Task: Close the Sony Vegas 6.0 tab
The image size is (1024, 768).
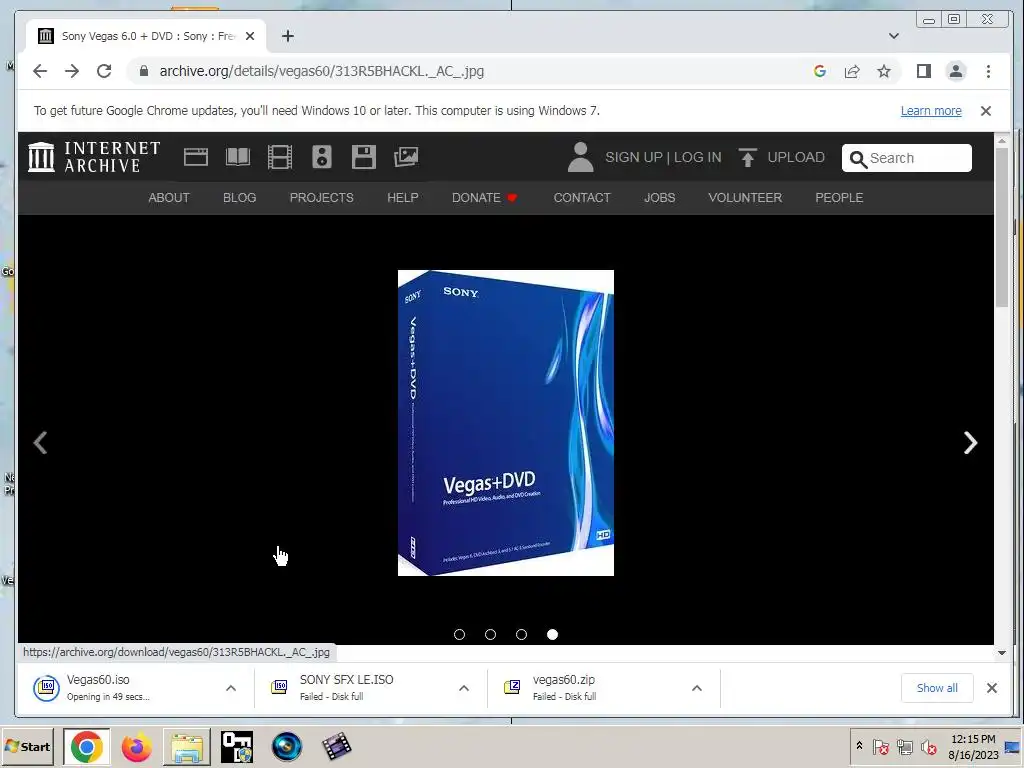Action: pos(249,36)
